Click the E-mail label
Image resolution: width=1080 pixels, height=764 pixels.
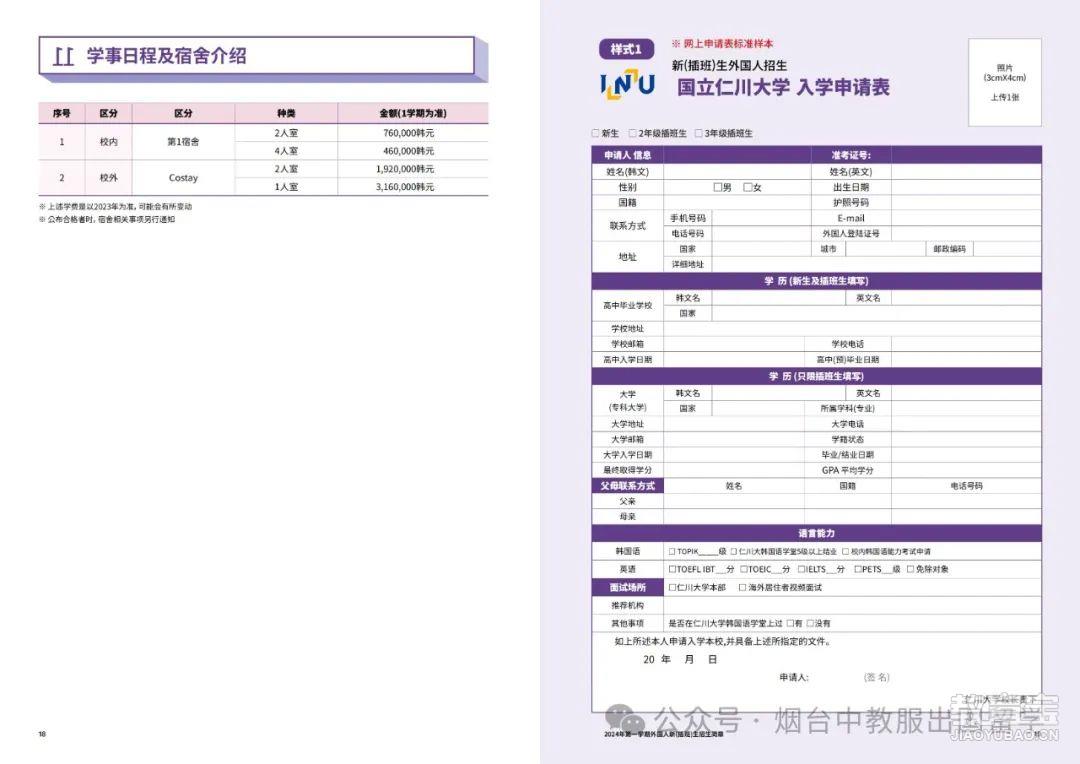[851, 218]
